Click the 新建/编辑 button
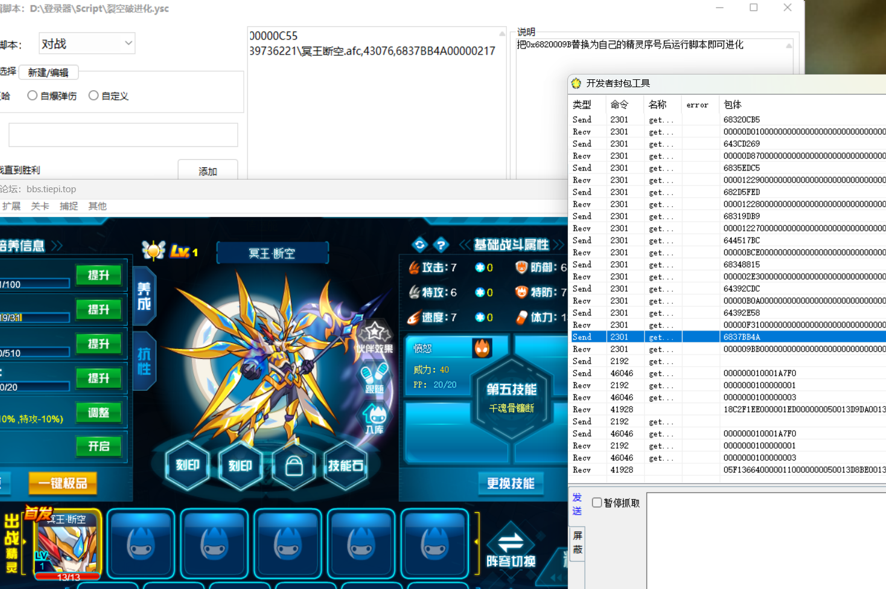886x589 pixels. (48, 72)
